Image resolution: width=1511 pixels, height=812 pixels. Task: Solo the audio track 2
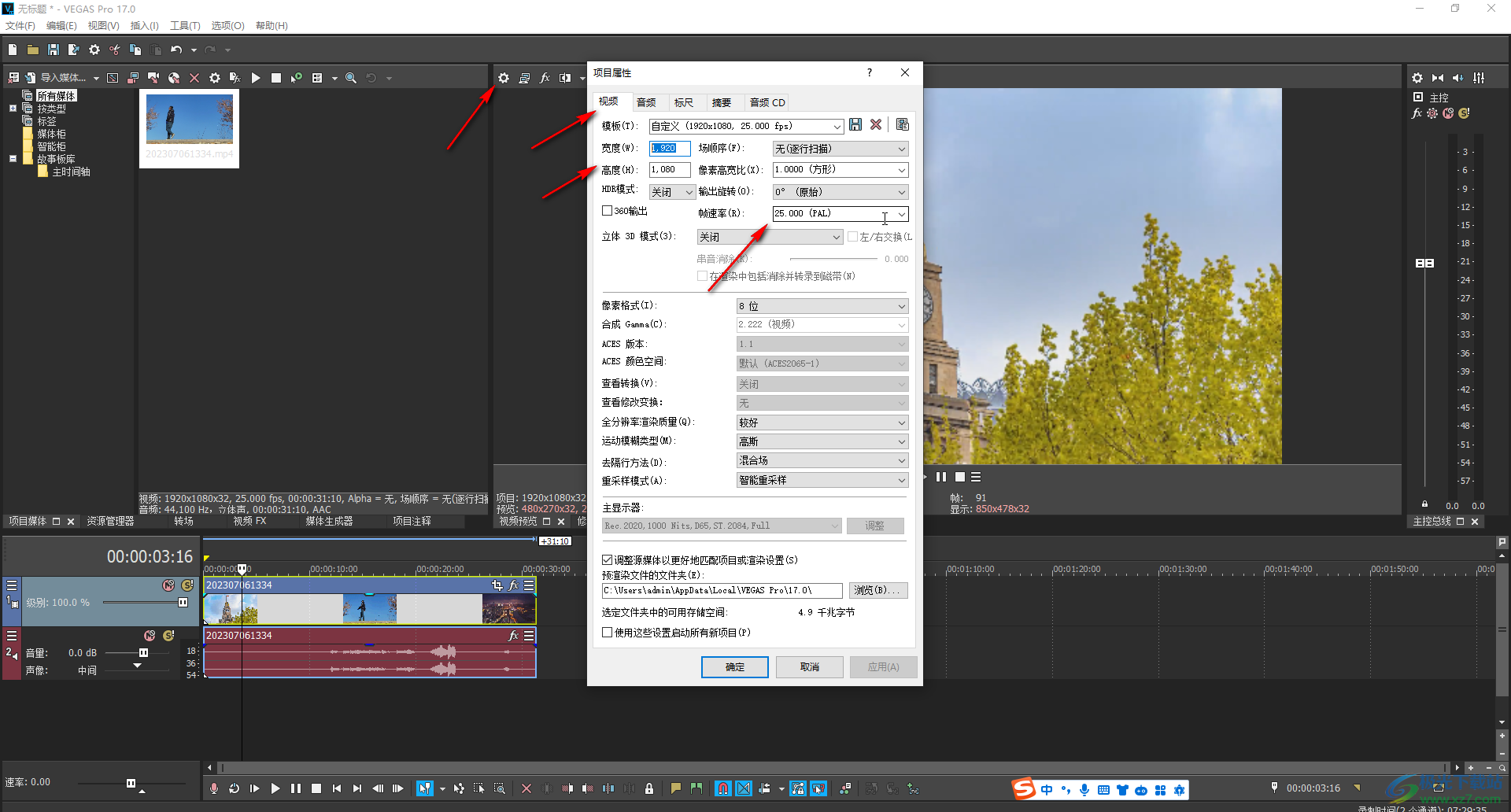168,636
